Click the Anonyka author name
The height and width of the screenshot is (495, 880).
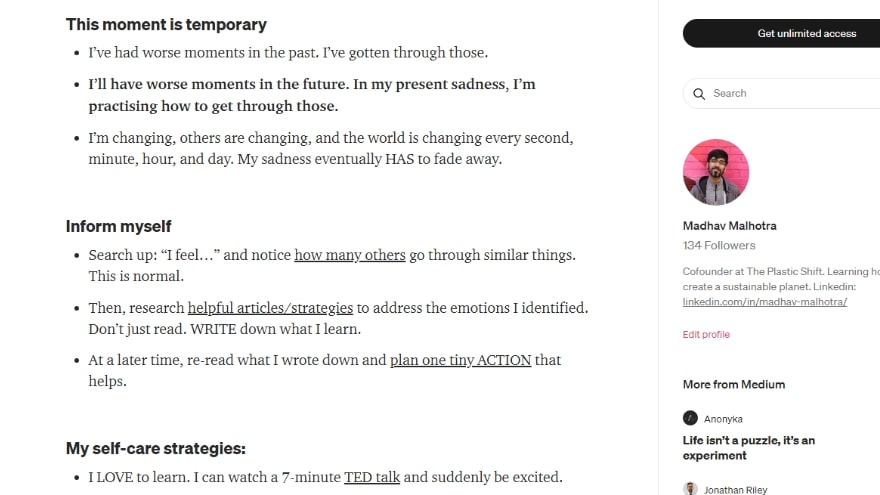pos(723,419)
